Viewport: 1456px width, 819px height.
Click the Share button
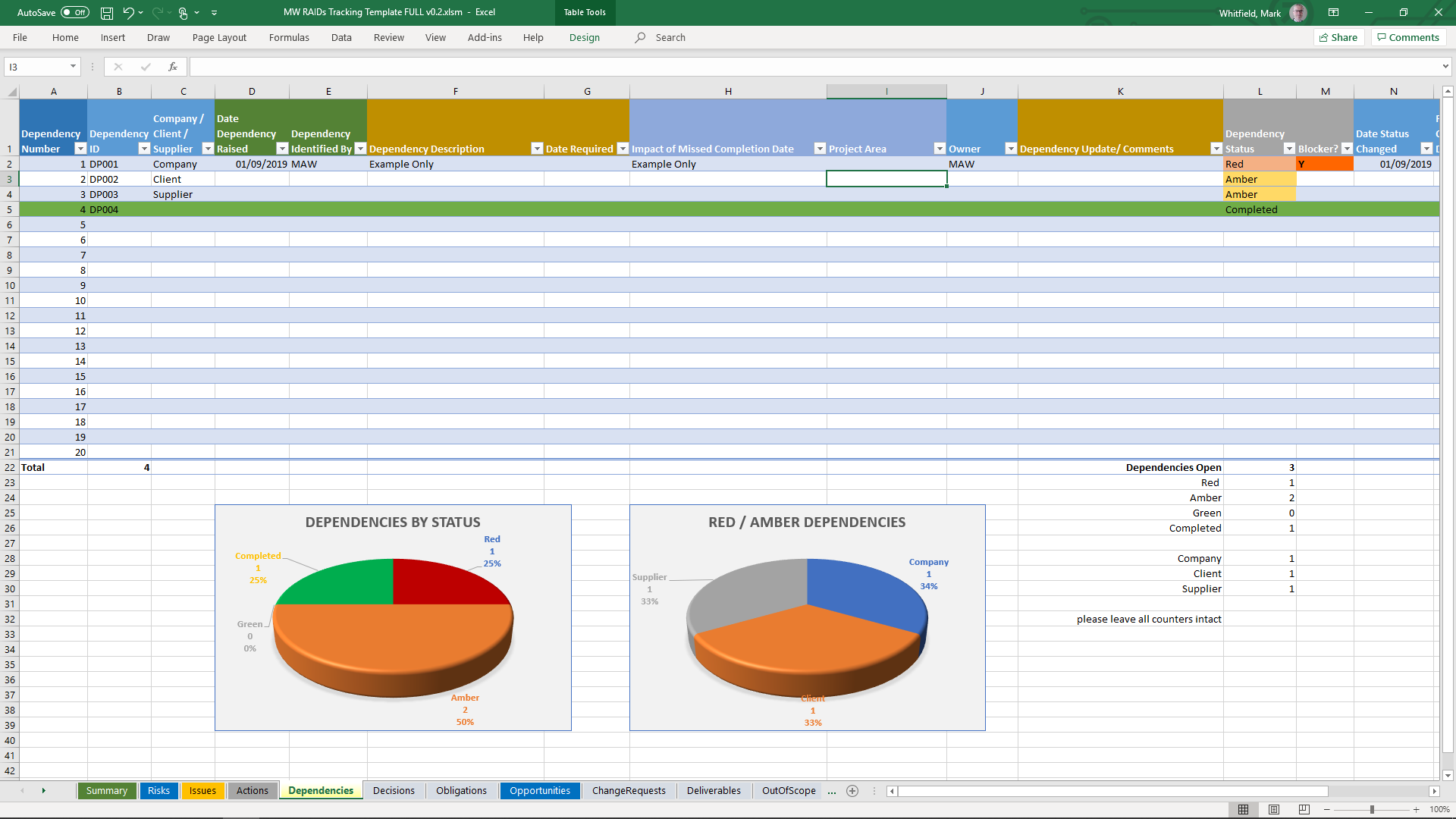point(1338,37)
